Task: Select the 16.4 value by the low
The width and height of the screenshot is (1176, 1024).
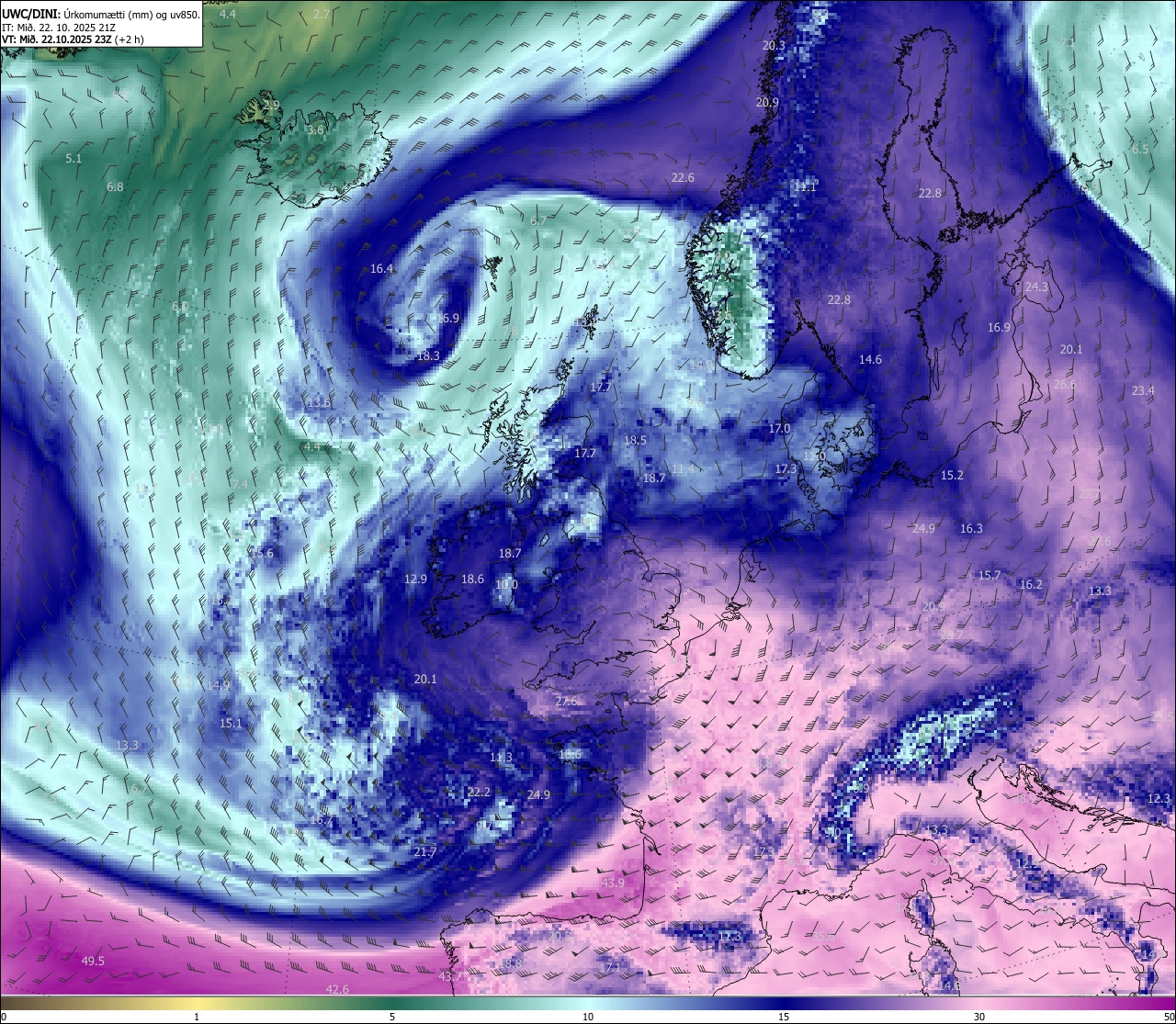Action: pyautogui.click(x=382, y=269)
